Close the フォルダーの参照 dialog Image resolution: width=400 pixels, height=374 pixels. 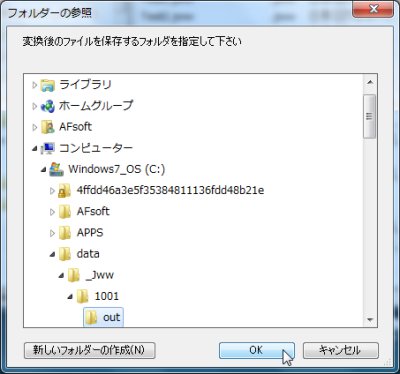coord(373,9)
